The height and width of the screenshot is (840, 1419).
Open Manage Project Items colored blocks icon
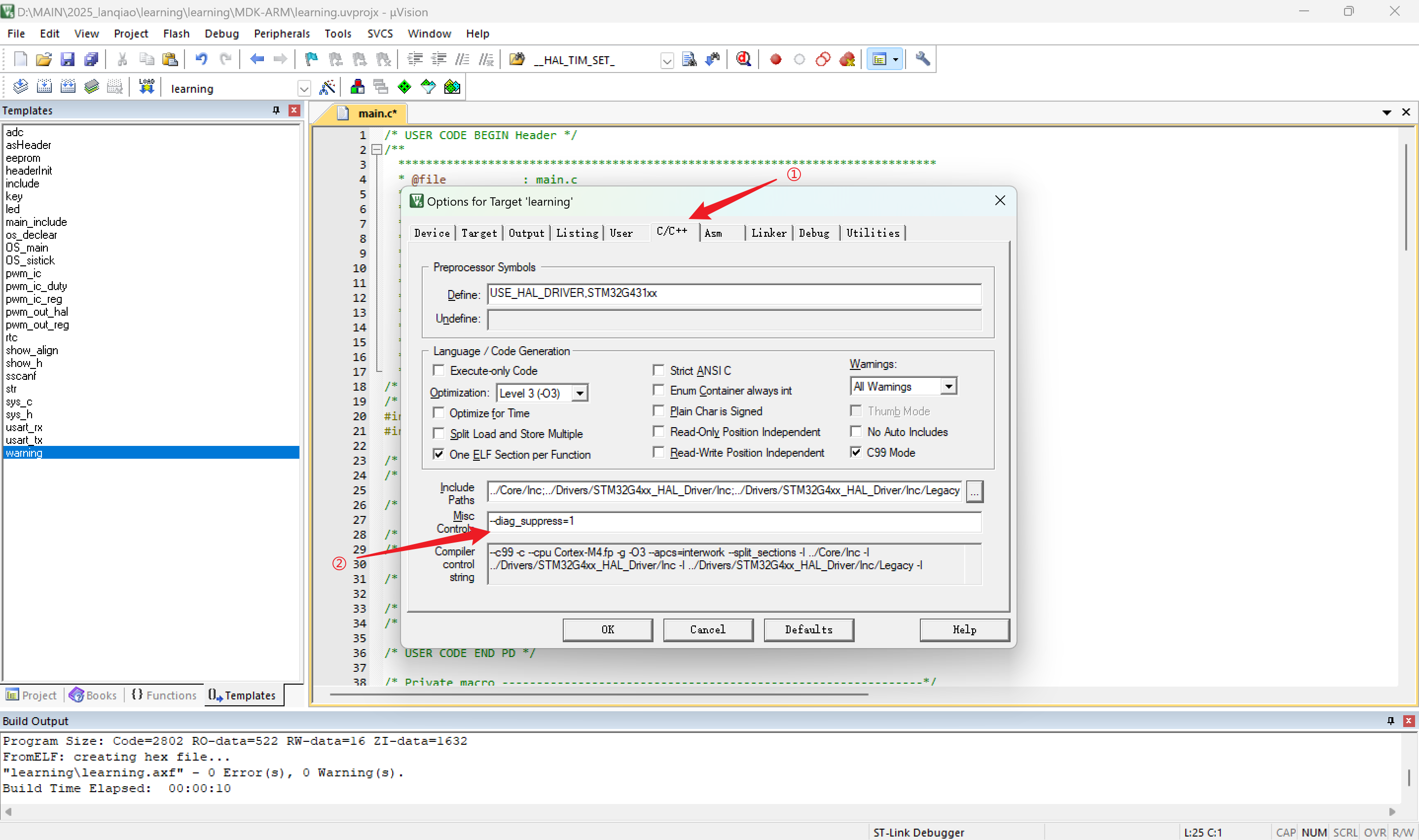pyautogui.click(x=357, y=87)
